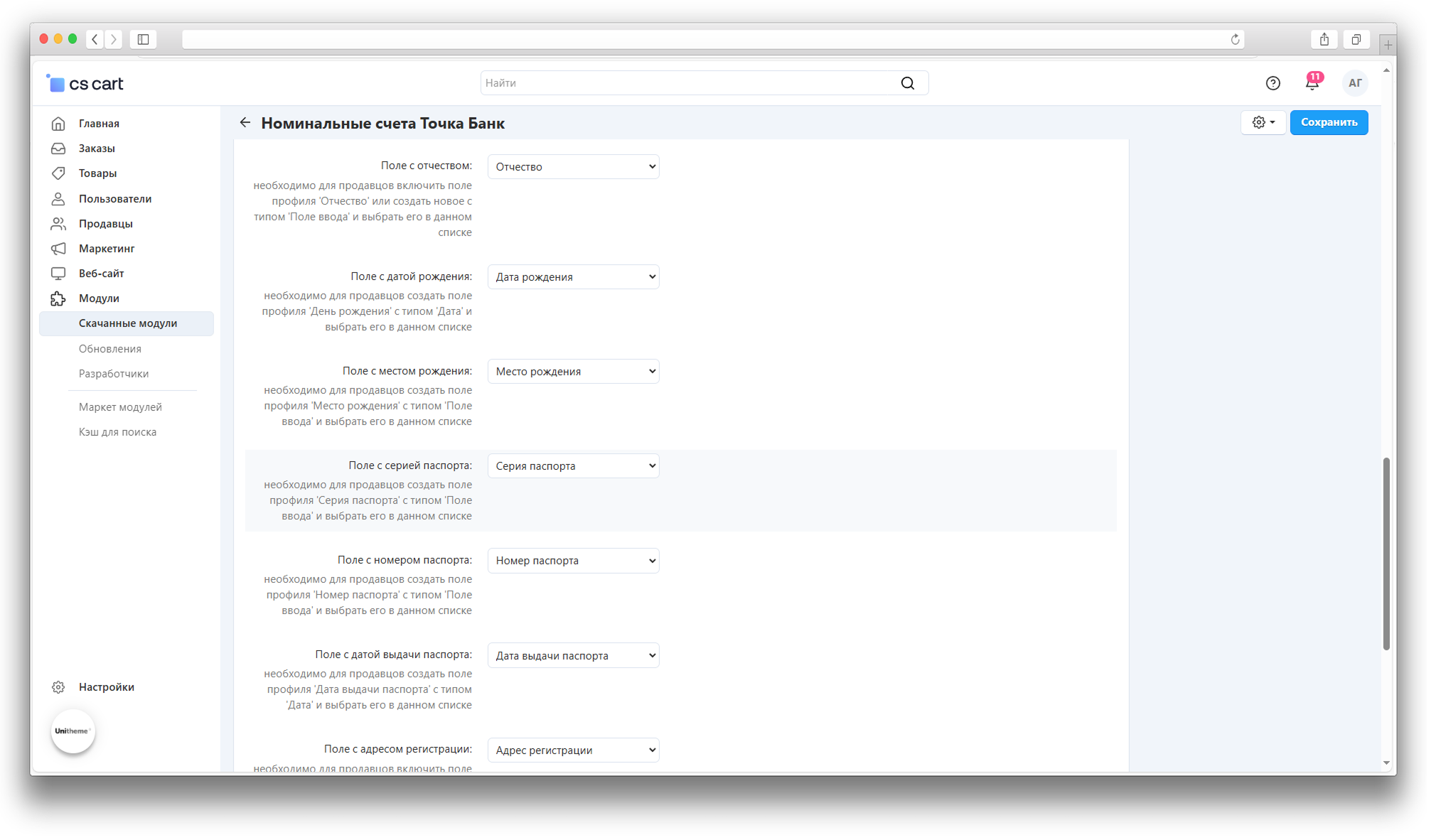1431x840 pixels.
Task: Open the Маркетинг sidebar section
Action: pos(107,249)
